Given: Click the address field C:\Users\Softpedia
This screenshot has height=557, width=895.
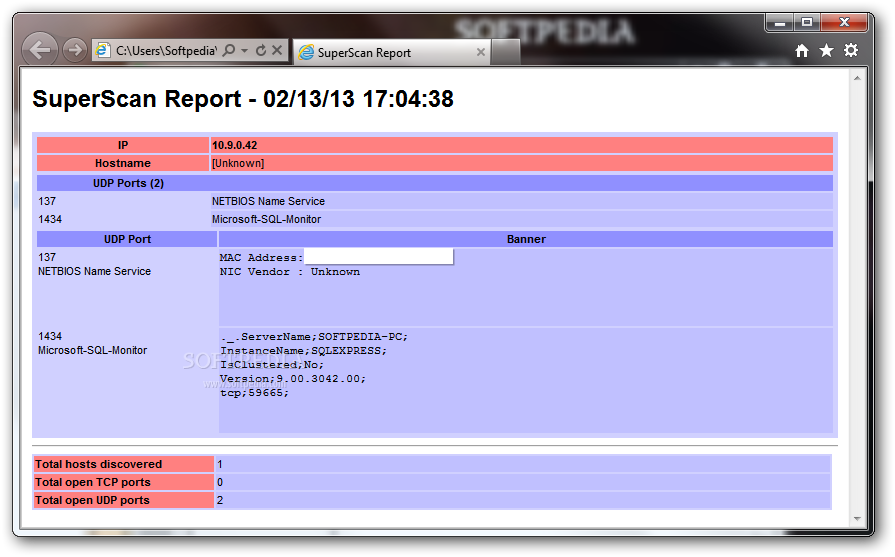Looking at the screenshot, I should coord(166,51).
